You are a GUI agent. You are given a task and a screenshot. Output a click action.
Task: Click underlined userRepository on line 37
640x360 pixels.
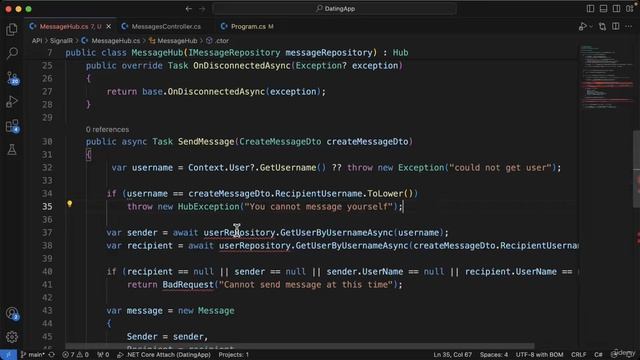coord(239,233)
